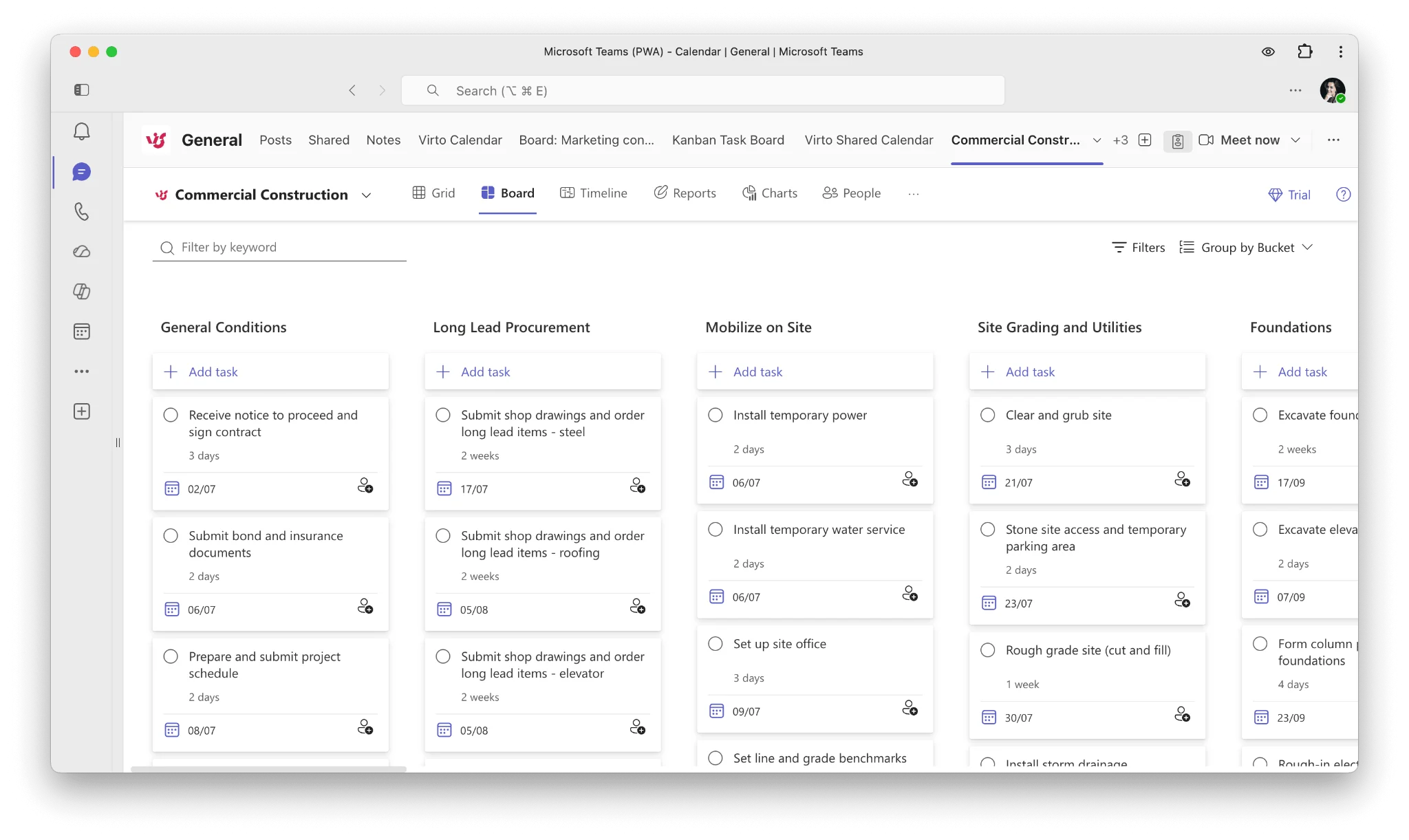
Task: Click the sidebar resize handle
Action: (118, 442)
